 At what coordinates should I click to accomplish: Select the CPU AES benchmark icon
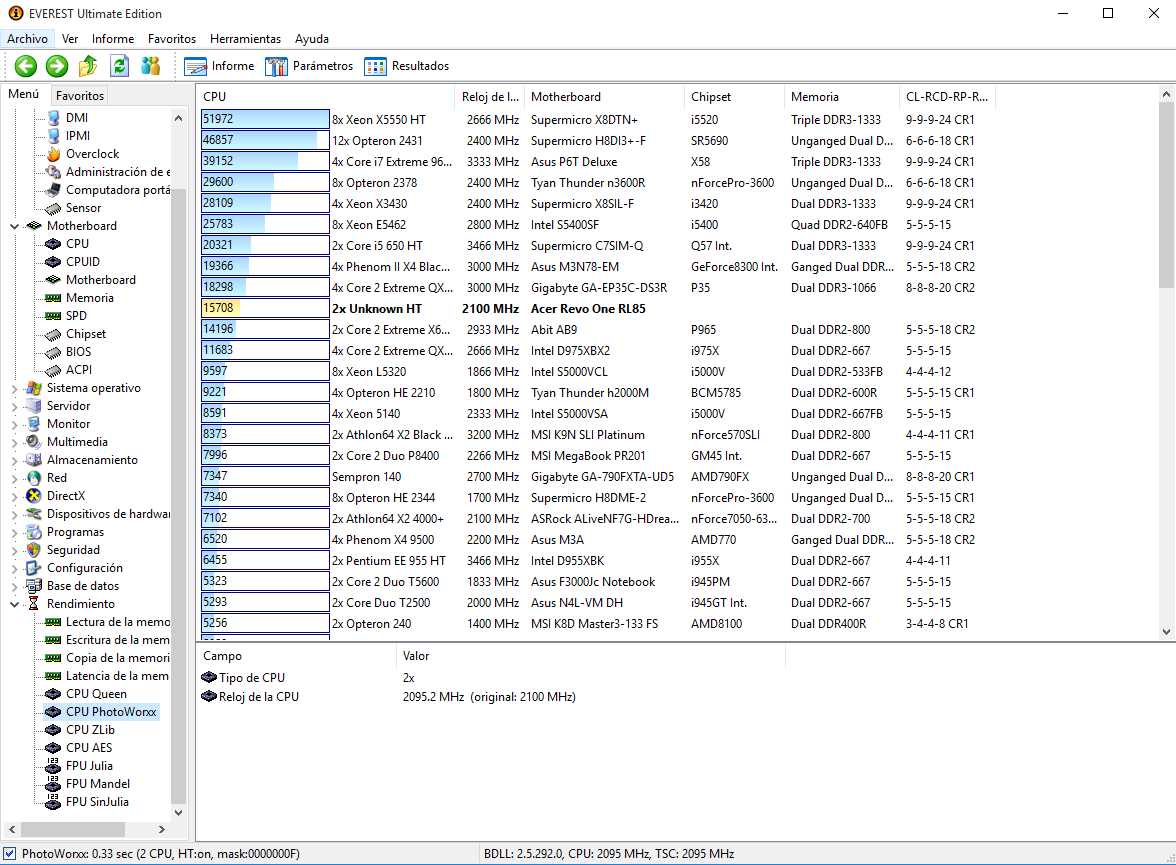pyautogui.click(x=53, y=748)
